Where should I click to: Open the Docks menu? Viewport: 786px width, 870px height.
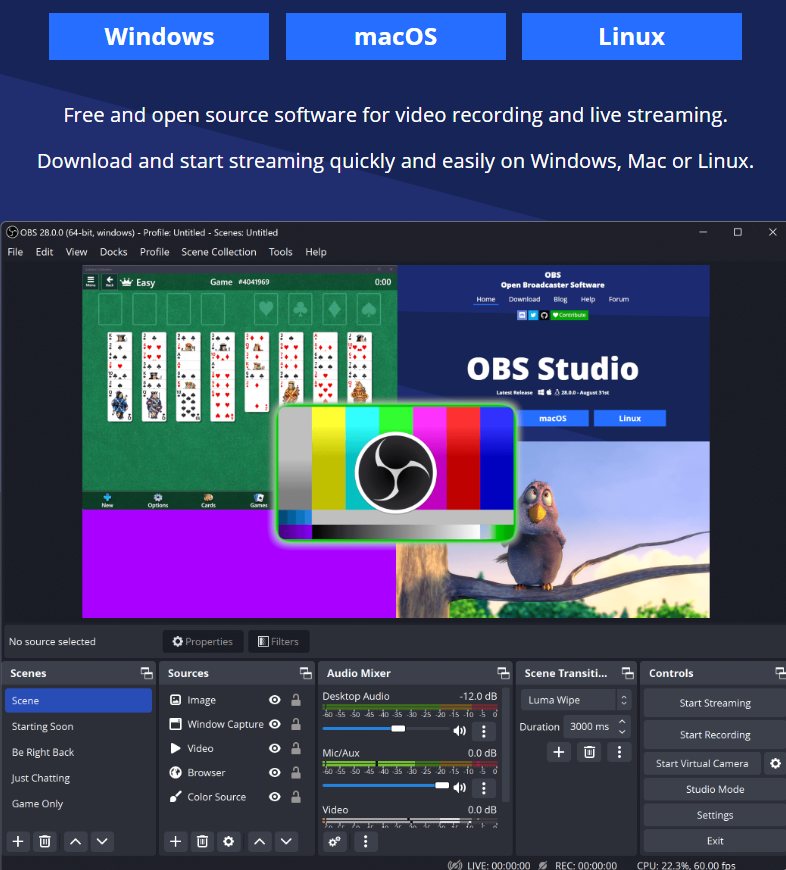point(114,252)
